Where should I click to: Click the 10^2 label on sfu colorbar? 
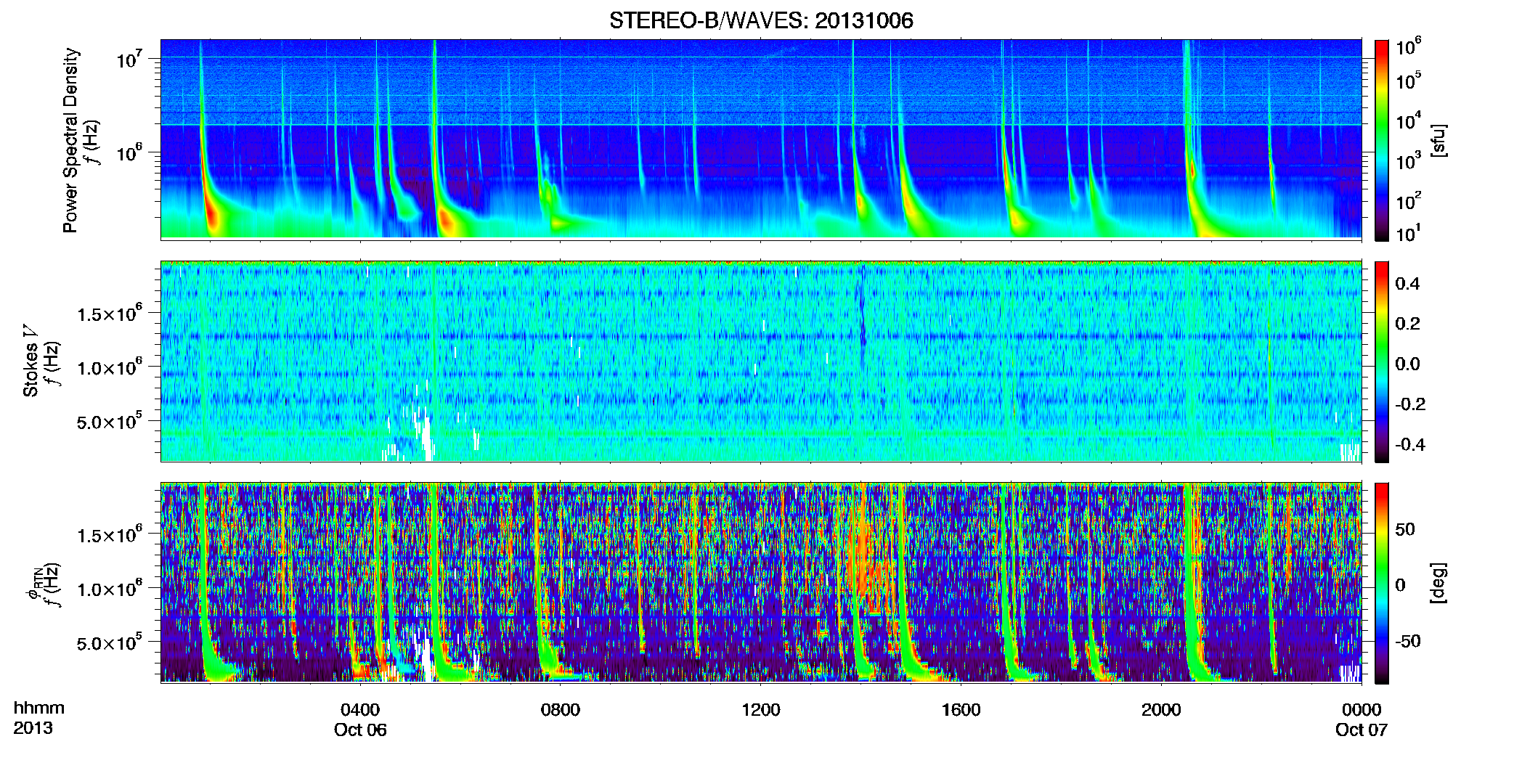pyautogui.click(x=1409, y=201)
